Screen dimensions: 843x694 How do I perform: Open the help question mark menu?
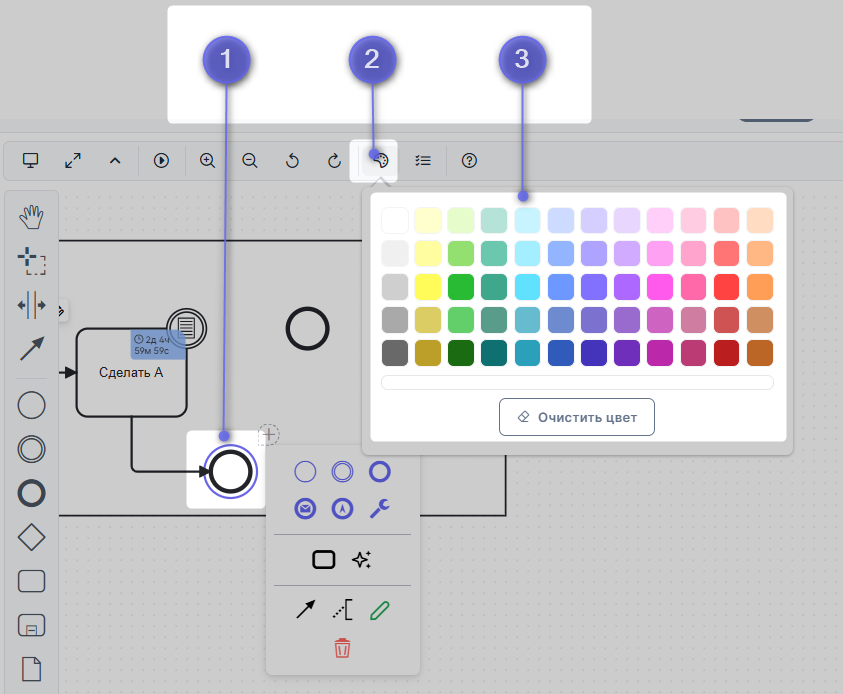point(469,160)
